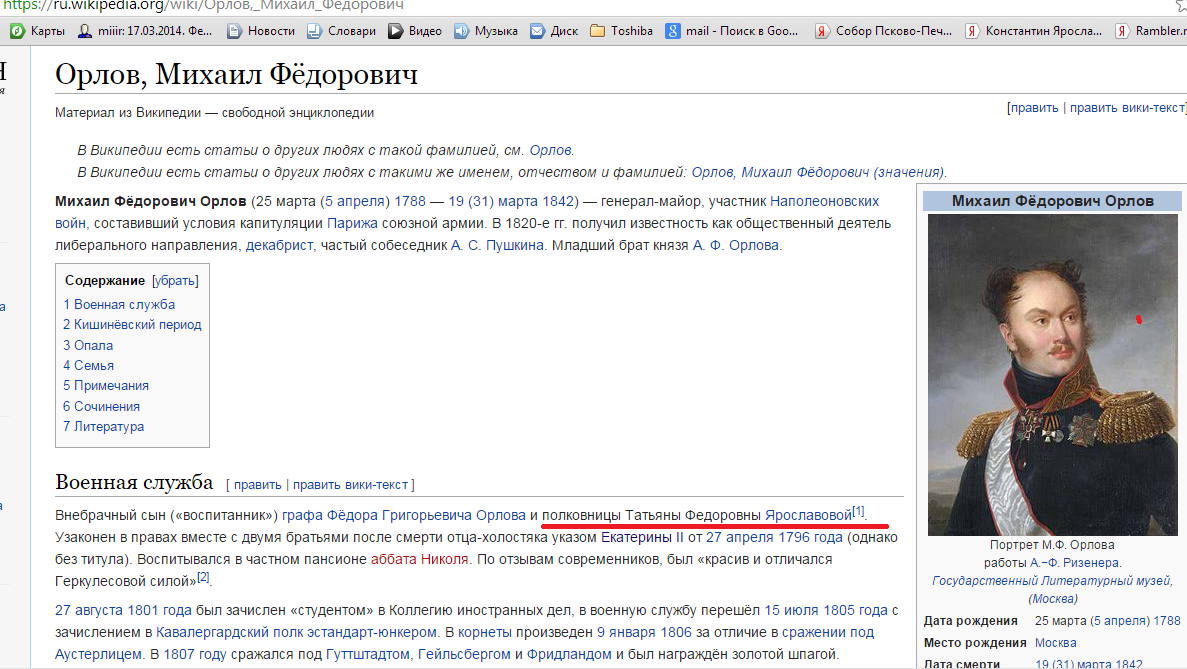Click the top-right править вики-текст link

point(1126,107)
